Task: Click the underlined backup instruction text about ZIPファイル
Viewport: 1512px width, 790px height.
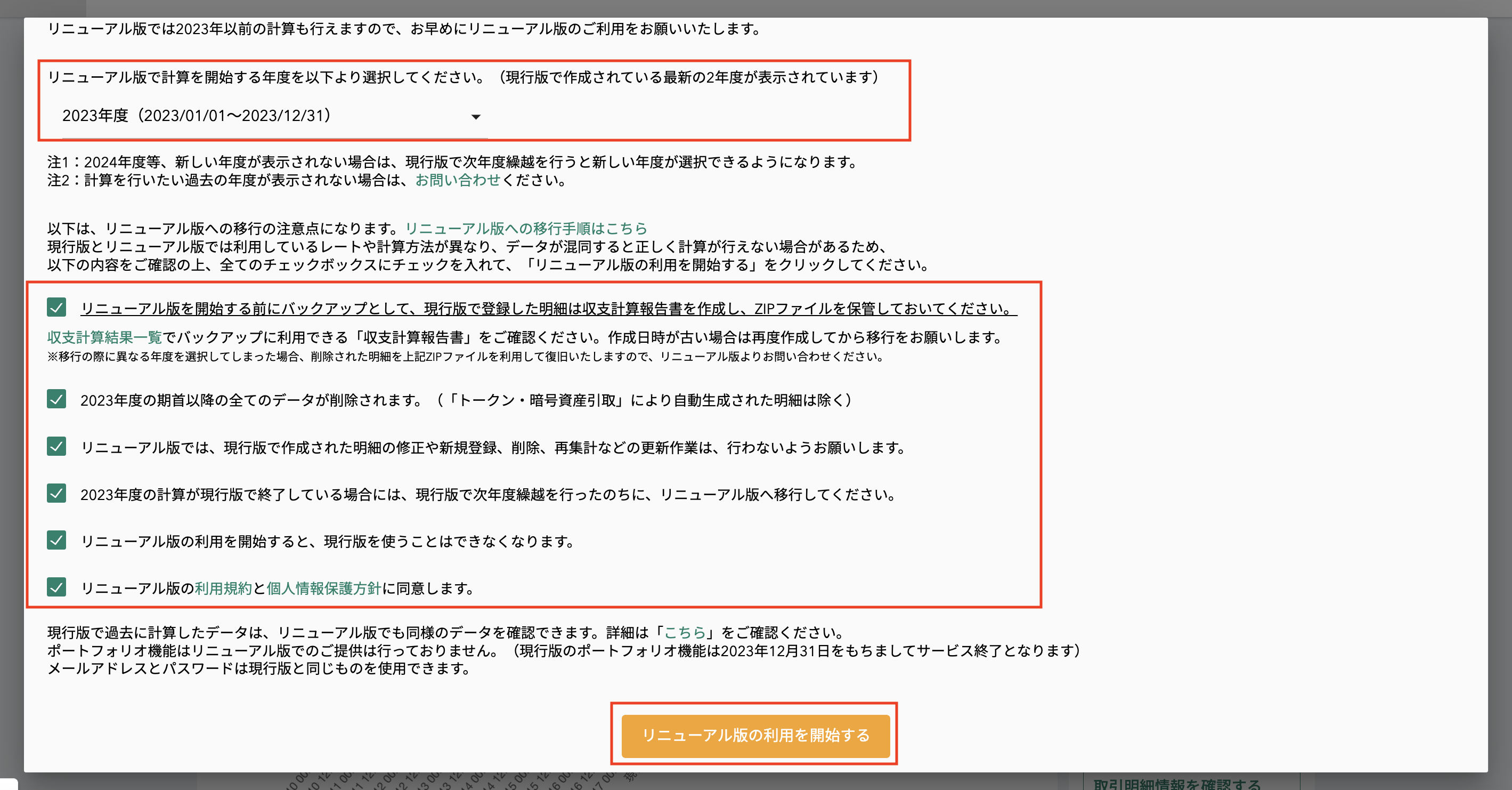Action: (x=549, y=308)
